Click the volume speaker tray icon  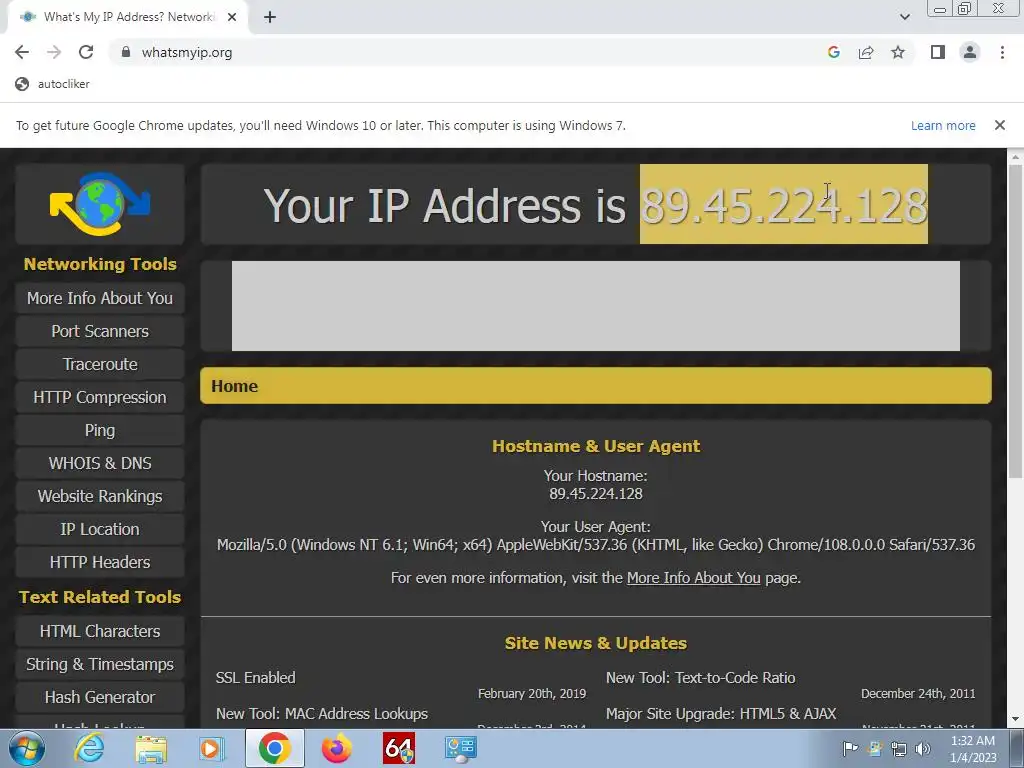[923, 749]
